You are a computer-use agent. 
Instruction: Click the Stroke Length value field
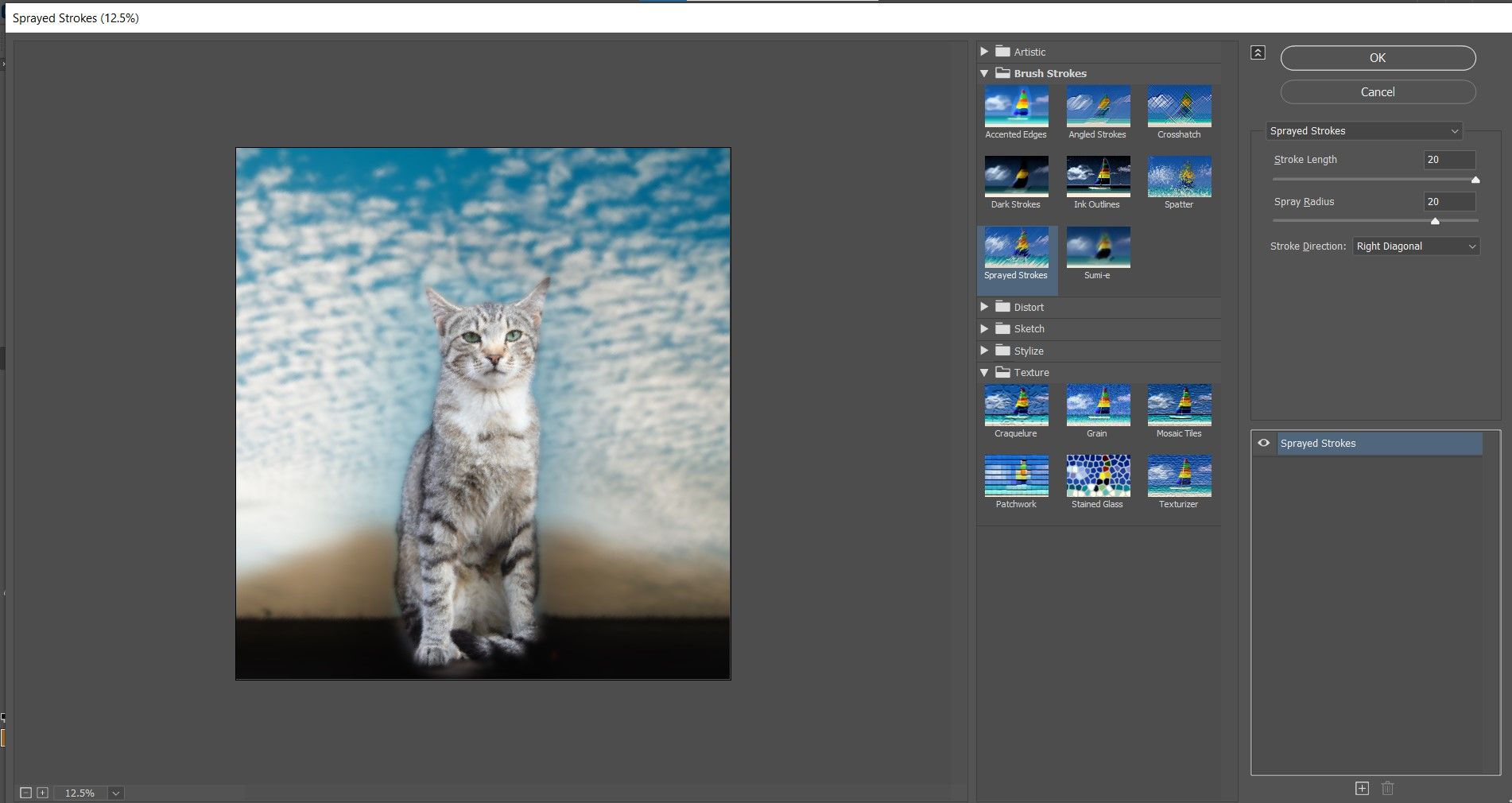[1448, 160]
